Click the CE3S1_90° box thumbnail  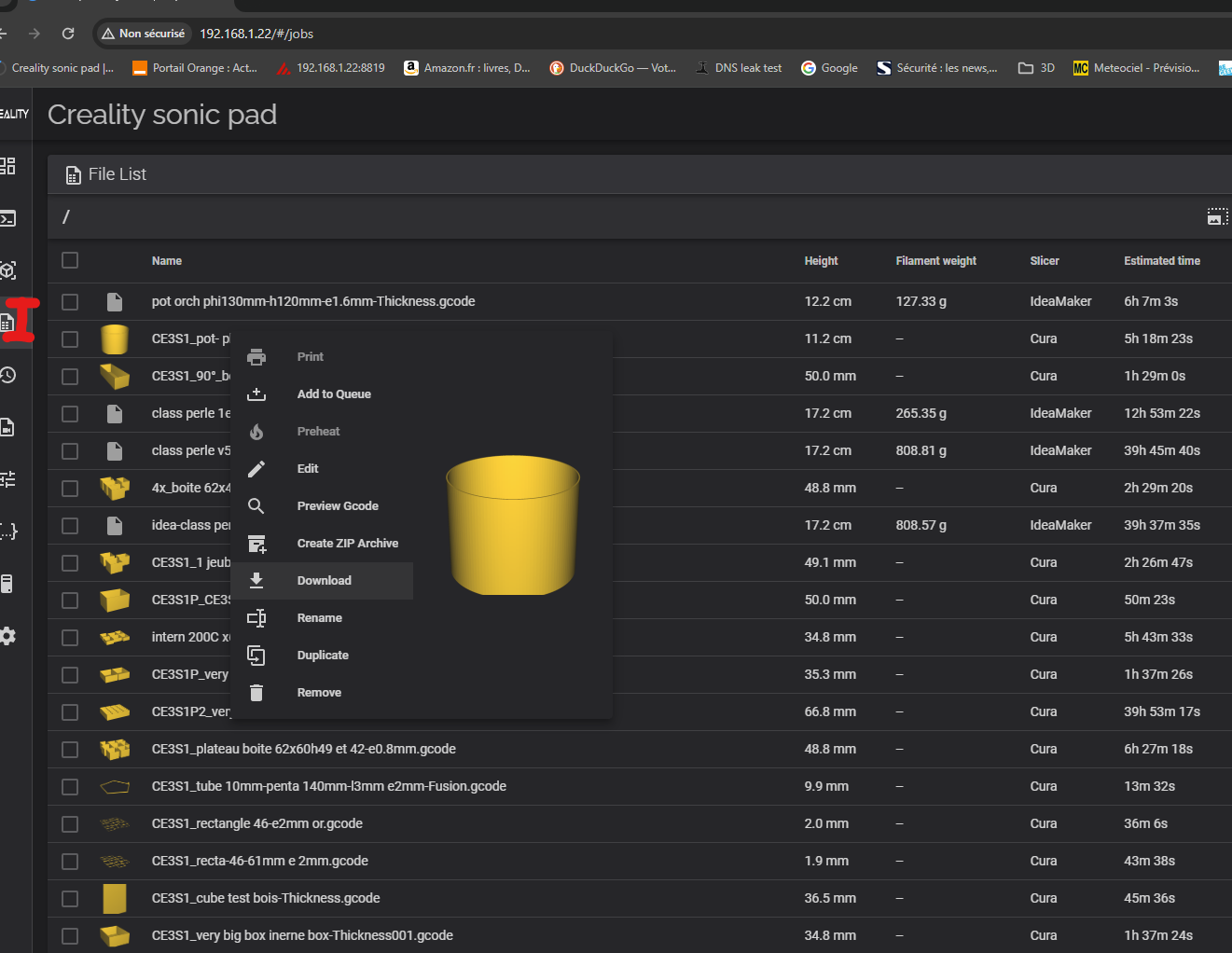click(x=115, y=376)
